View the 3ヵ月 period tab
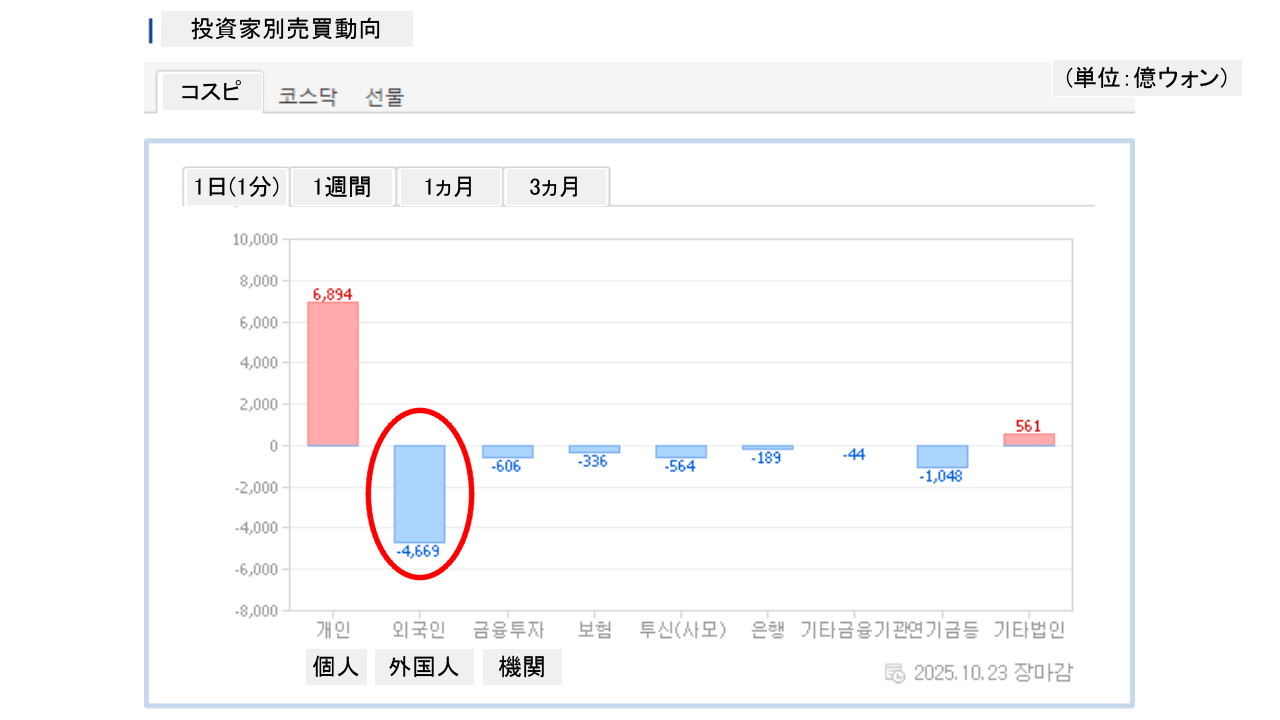Screen dimensions: 1280x720 pos(555,187)
